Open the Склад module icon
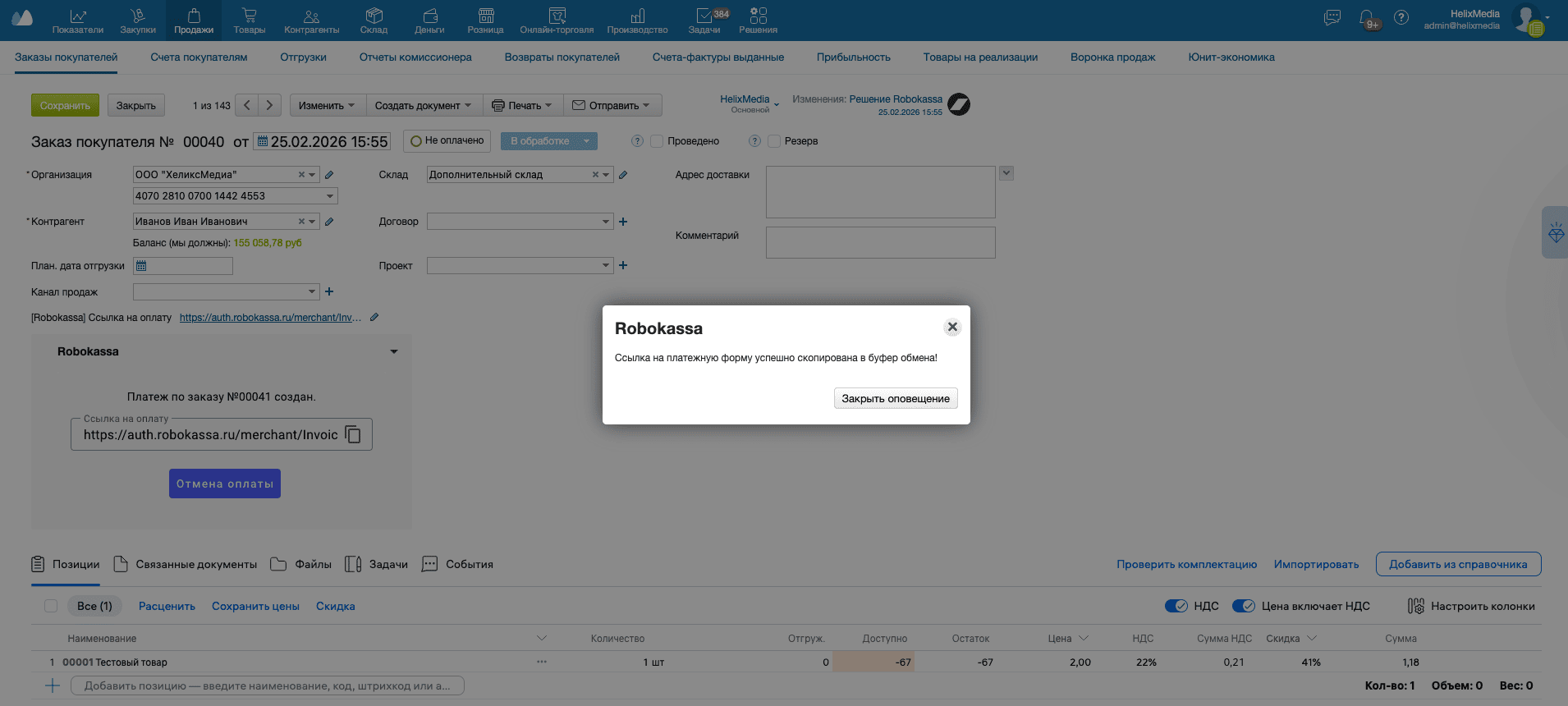The height and width of the screenshot is (706, 1568). [x=374, y=21]
